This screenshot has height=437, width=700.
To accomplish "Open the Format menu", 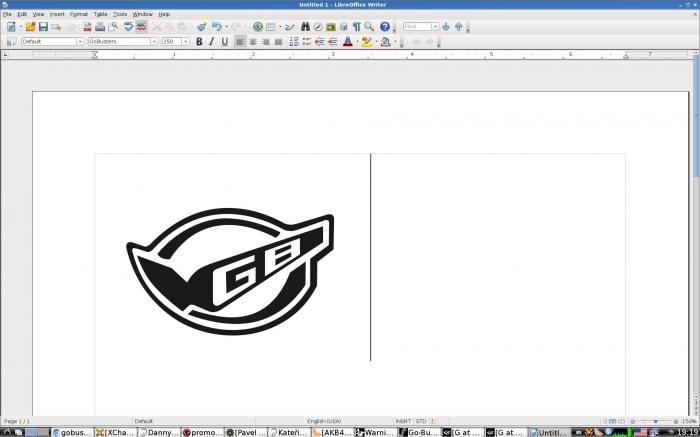I will tap(79, 14).
